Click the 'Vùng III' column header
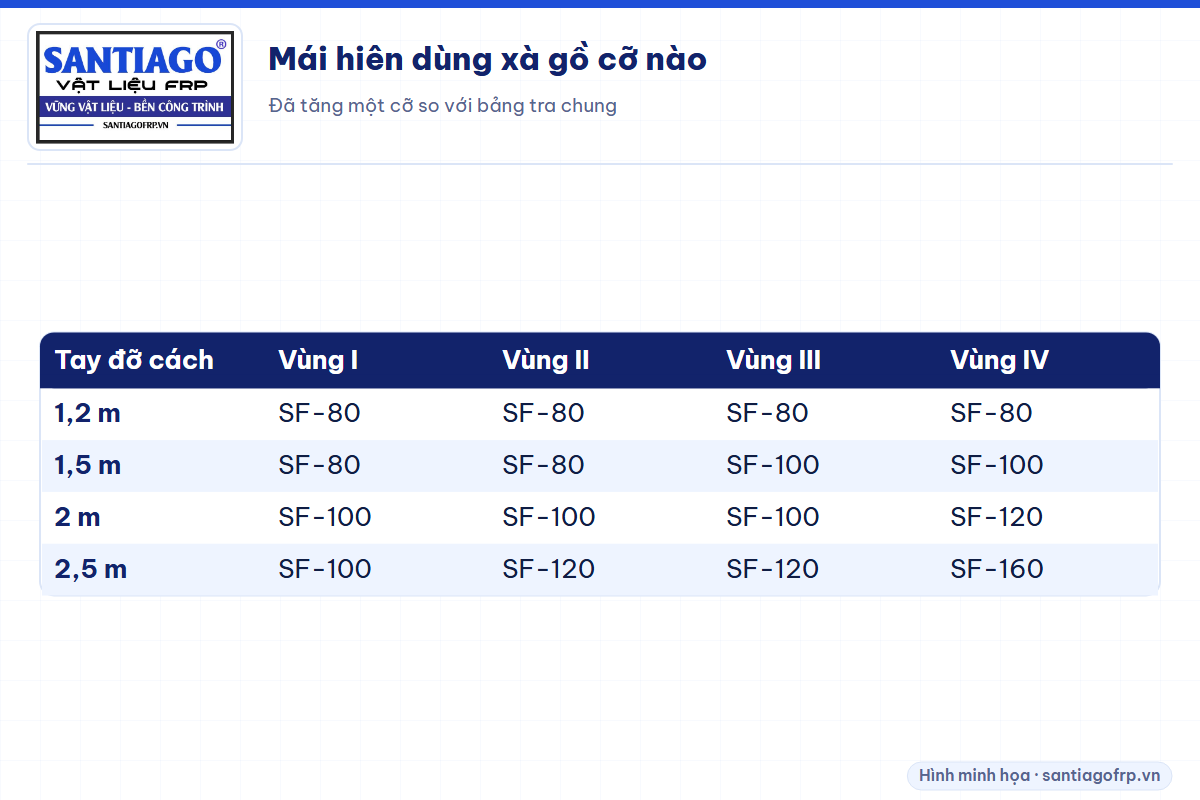 click(x=774, y=360)
